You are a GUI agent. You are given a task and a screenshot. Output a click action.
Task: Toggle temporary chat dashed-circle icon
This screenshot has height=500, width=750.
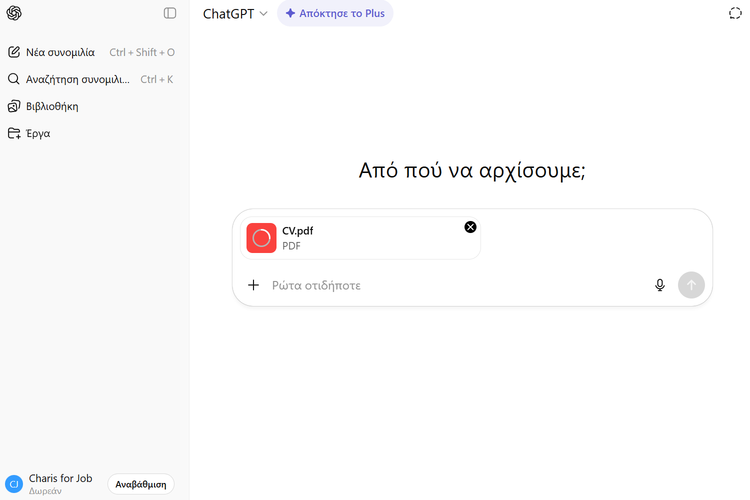(735, 14)
